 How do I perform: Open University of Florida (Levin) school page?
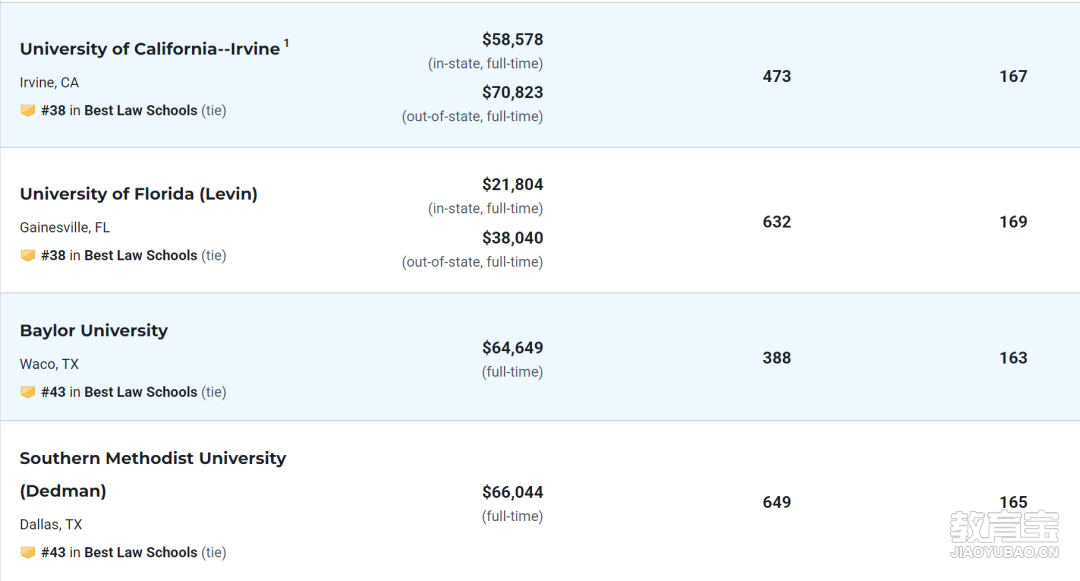138,194
